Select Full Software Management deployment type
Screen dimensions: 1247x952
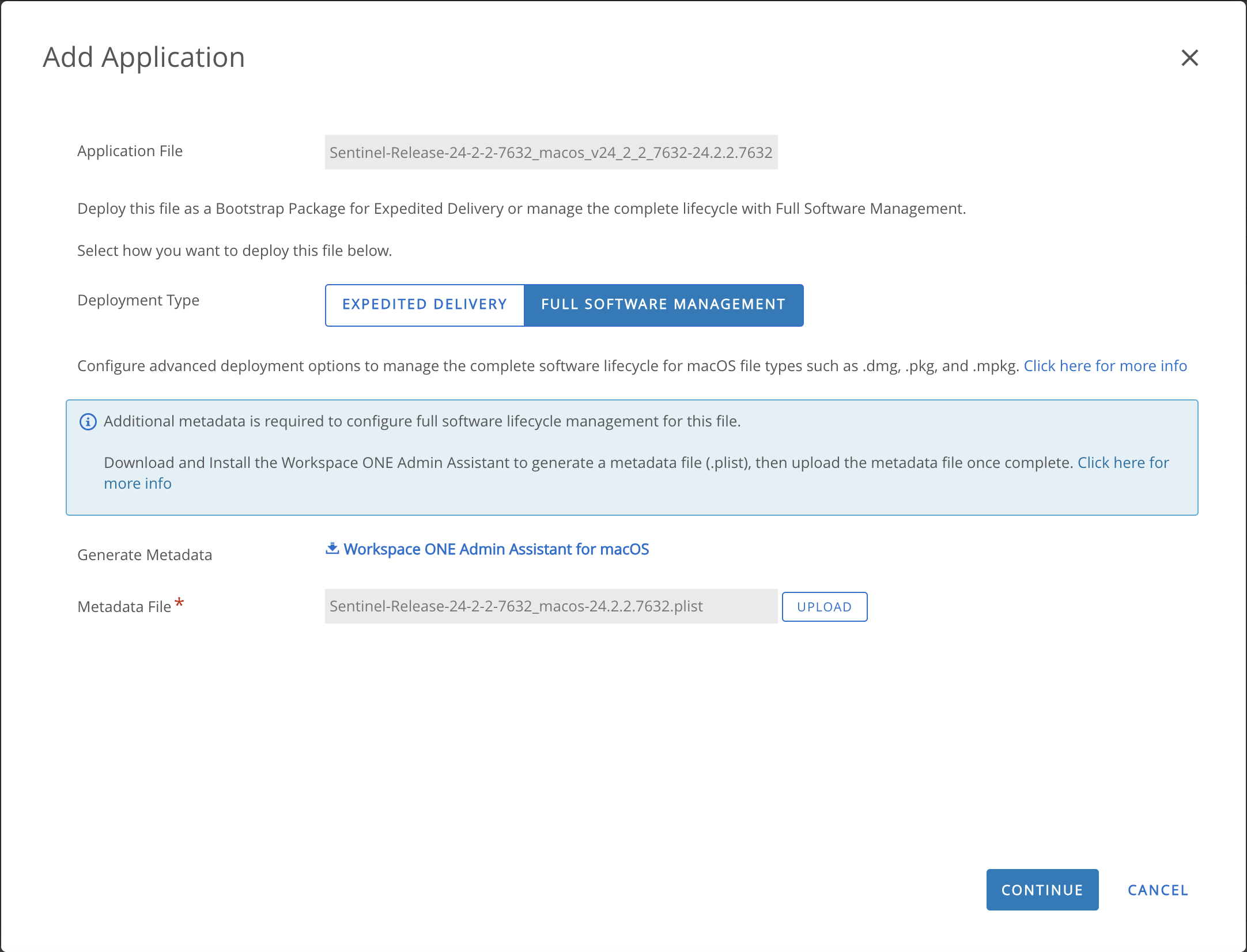click(x=663, y=305)
